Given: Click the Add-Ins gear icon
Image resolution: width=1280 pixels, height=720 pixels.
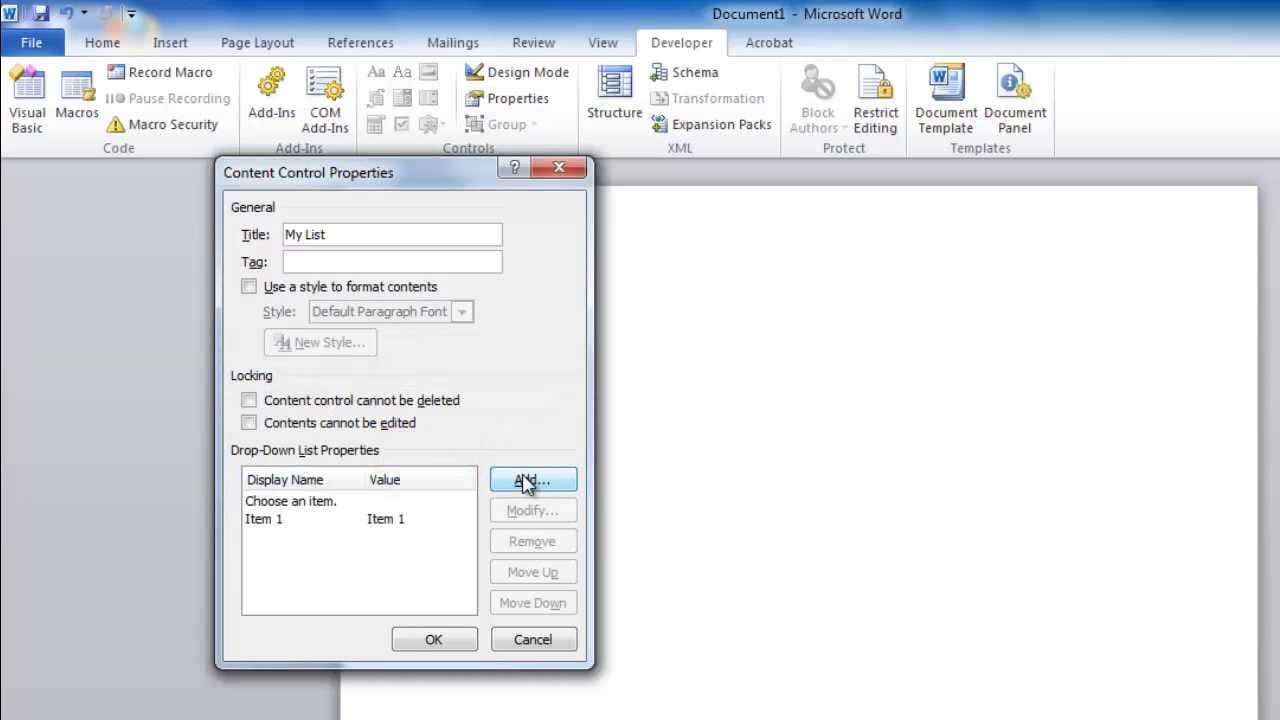Looking at the screenshot, I should click(272, 83).
